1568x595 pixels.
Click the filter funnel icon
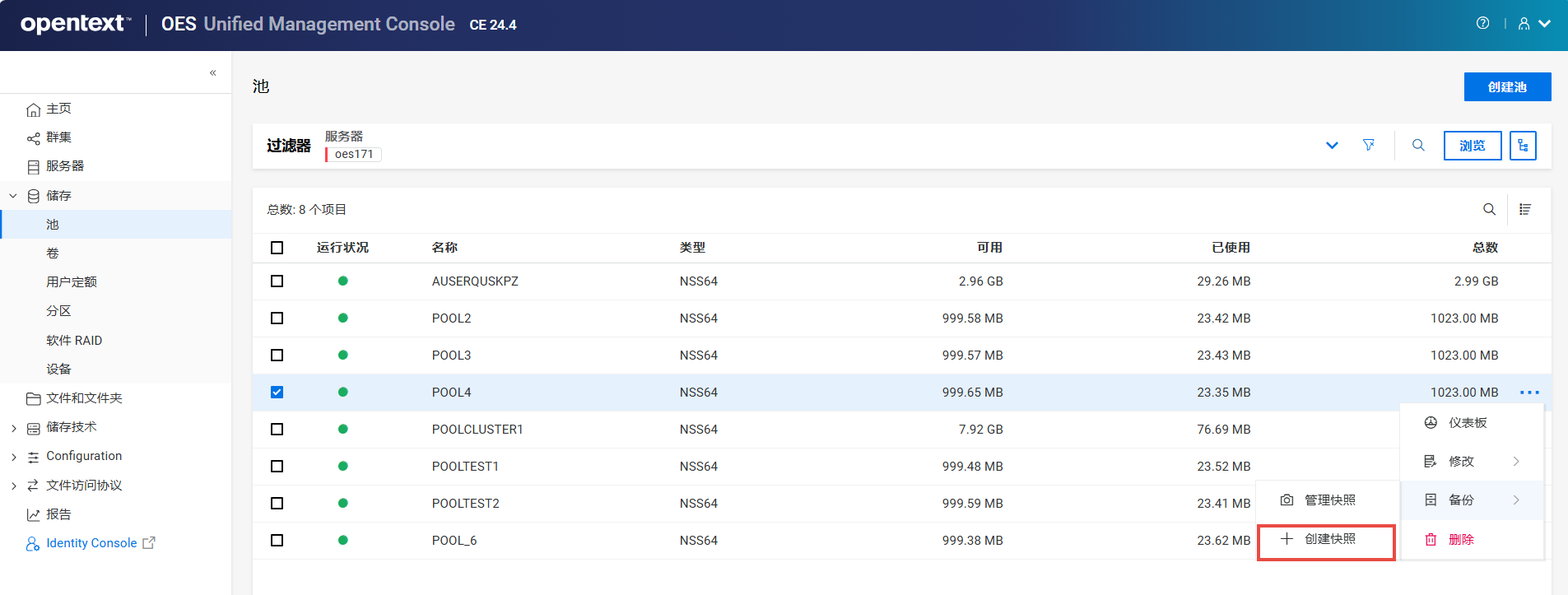tap(1368, 145)
